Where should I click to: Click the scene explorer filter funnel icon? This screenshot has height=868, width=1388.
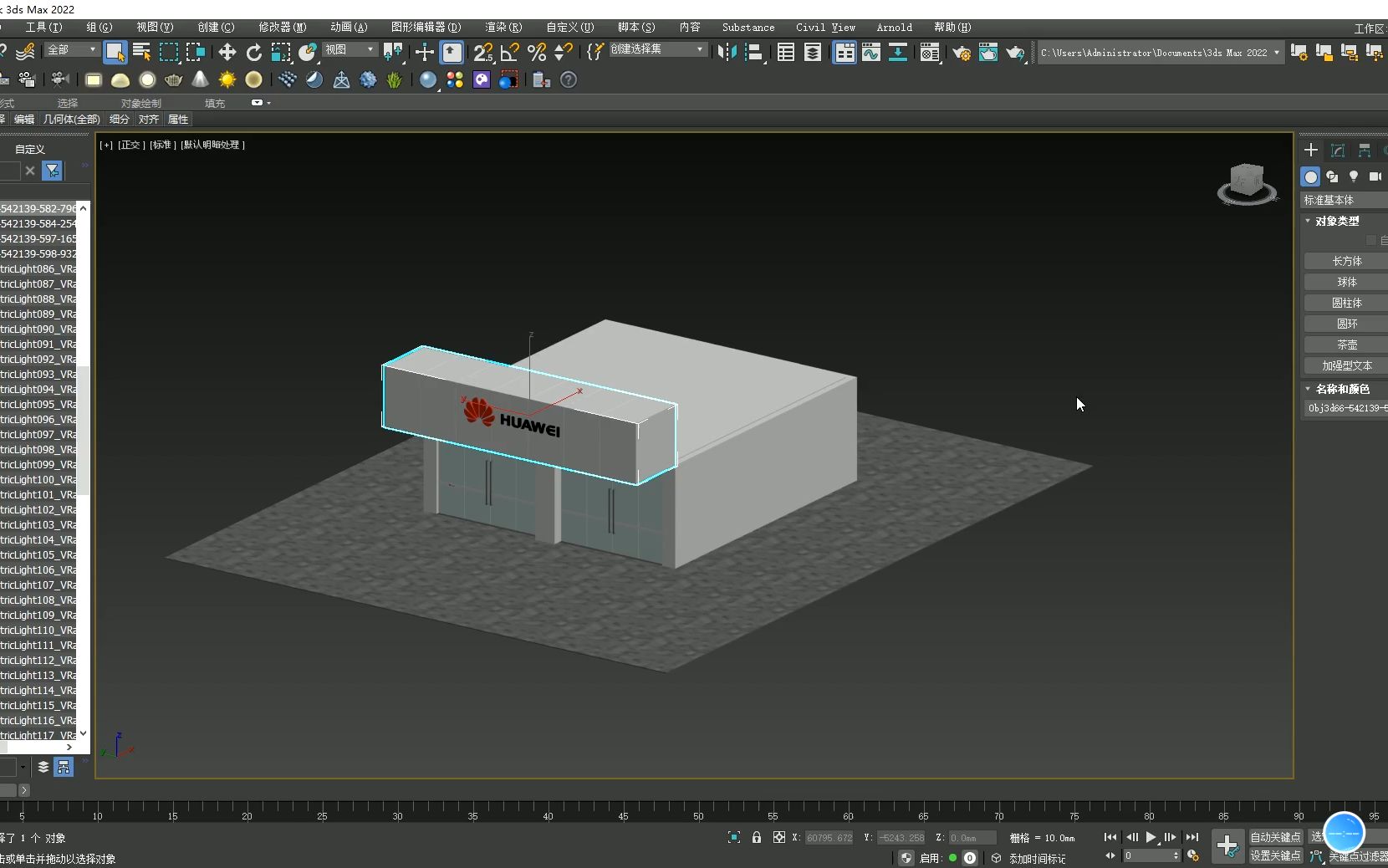[x=52, y=171]
